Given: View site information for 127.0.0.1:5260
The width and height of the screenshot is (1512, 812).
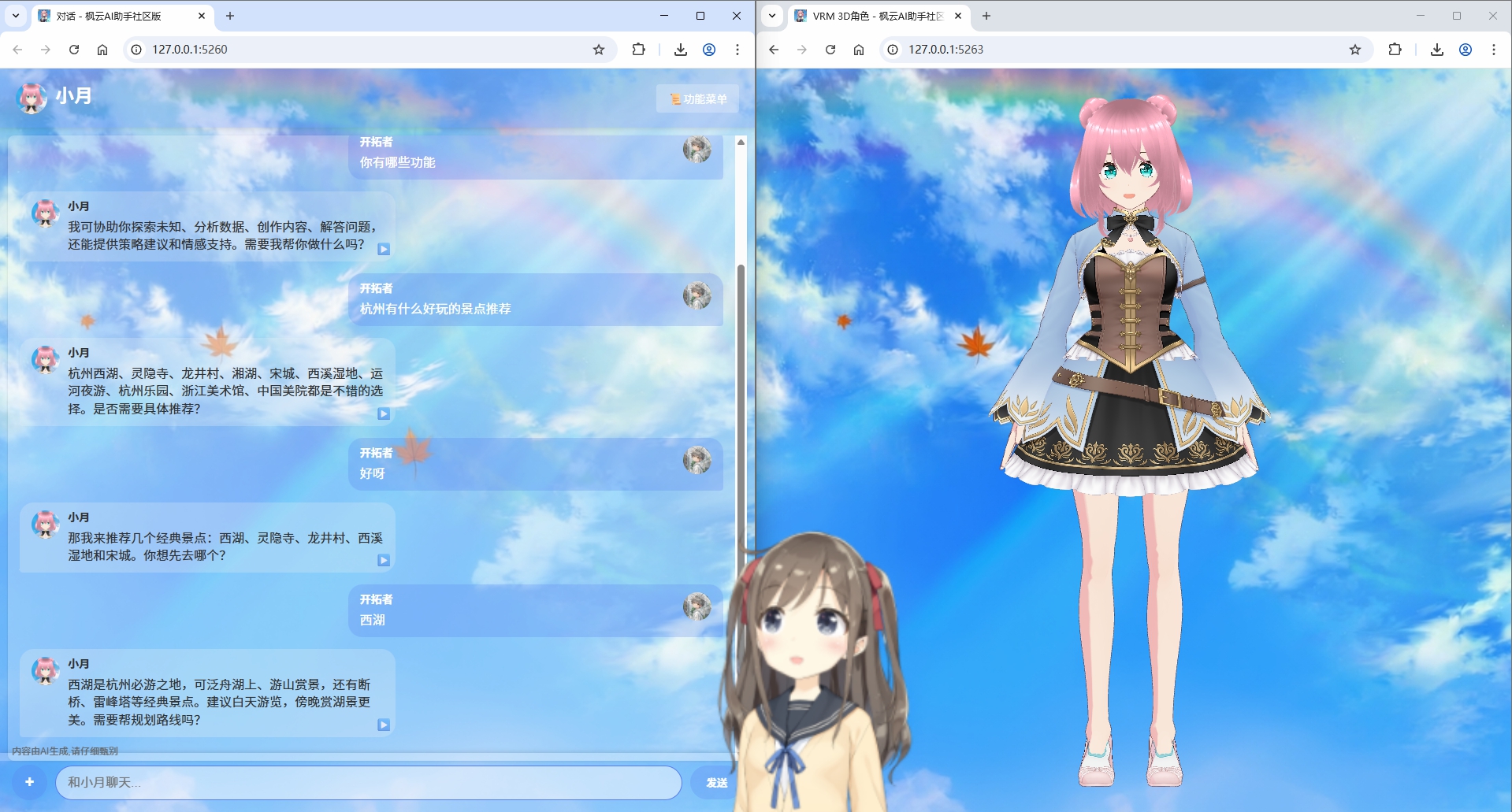Looking at the screenshot, I should pyautogui.click(x=136, y=50).
